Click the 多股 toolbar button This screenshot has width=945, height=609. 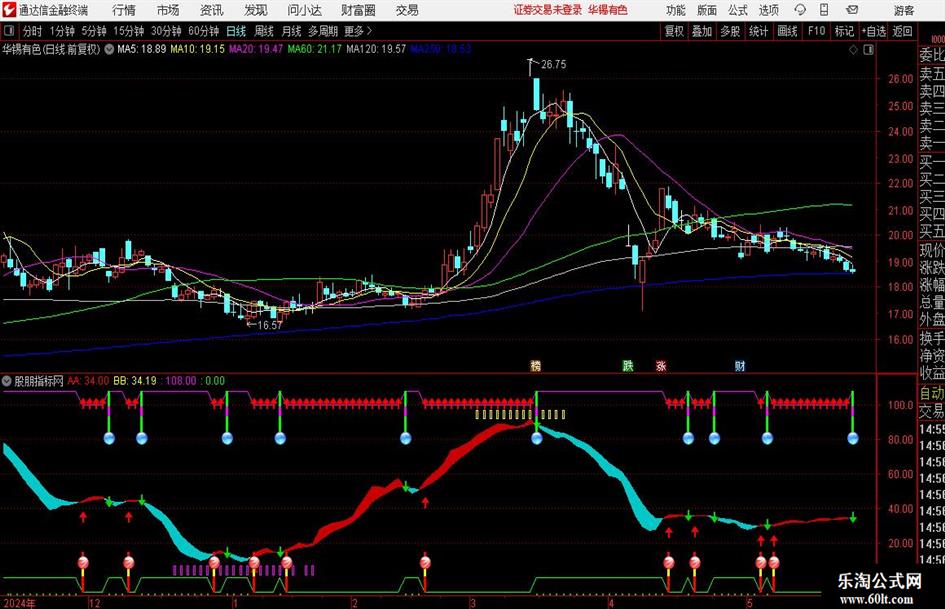tap(730, 31)
